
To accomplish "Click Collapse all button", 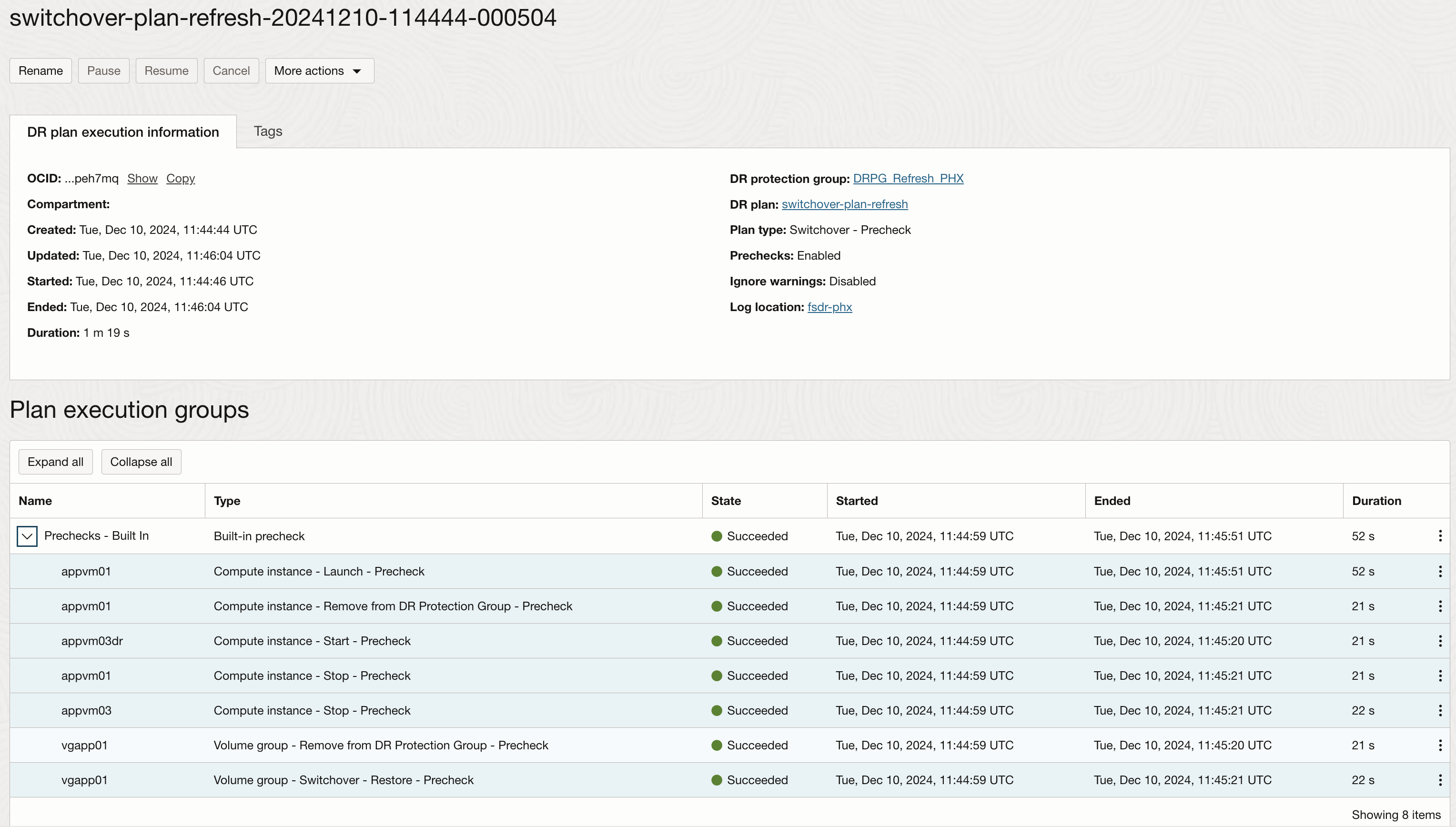I will click(141, 462).
